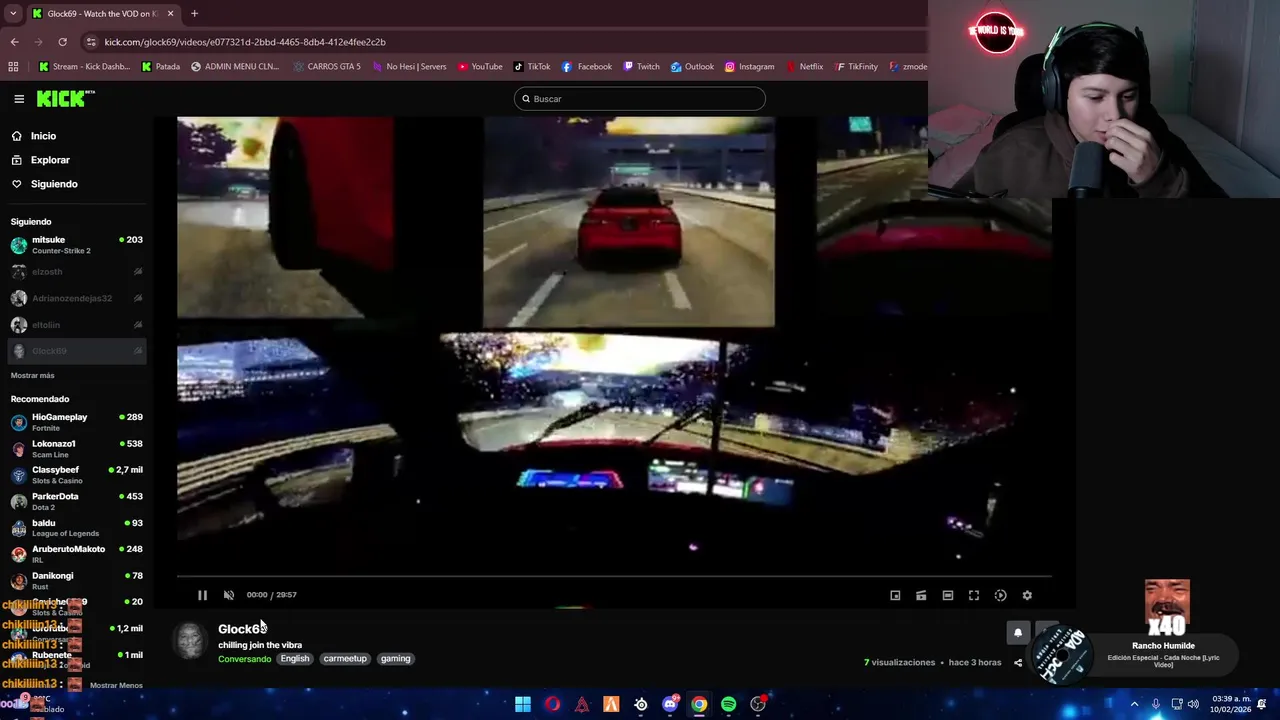1280x720 pixels.
Task: Open playback speed control icon
Action: coord(1000,595)
